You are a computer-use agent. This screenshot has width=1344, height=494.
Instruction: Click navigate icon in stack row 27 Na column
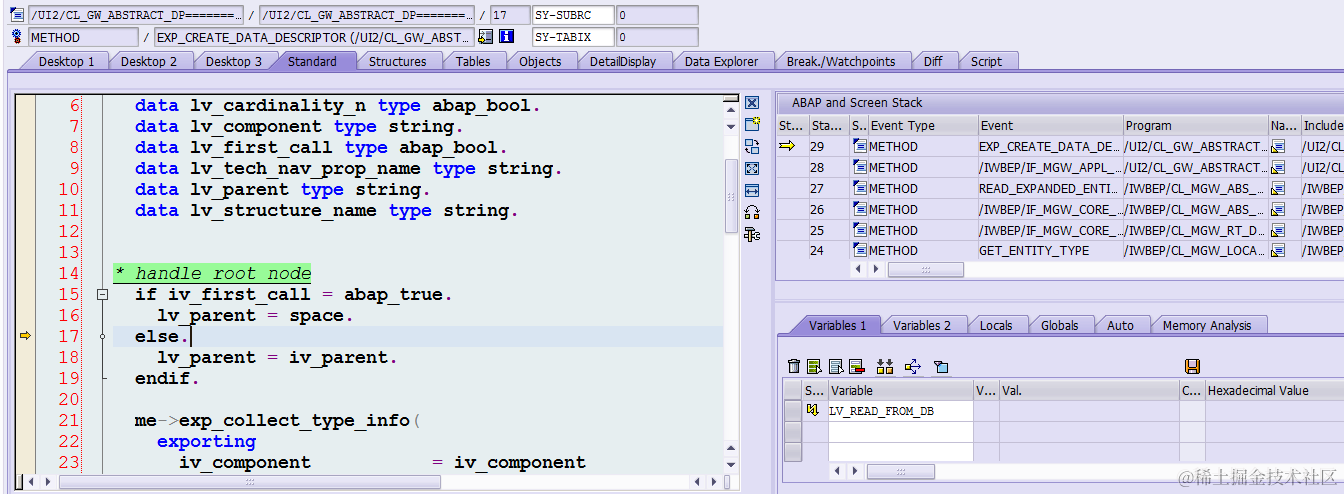tap(1278, 188)
